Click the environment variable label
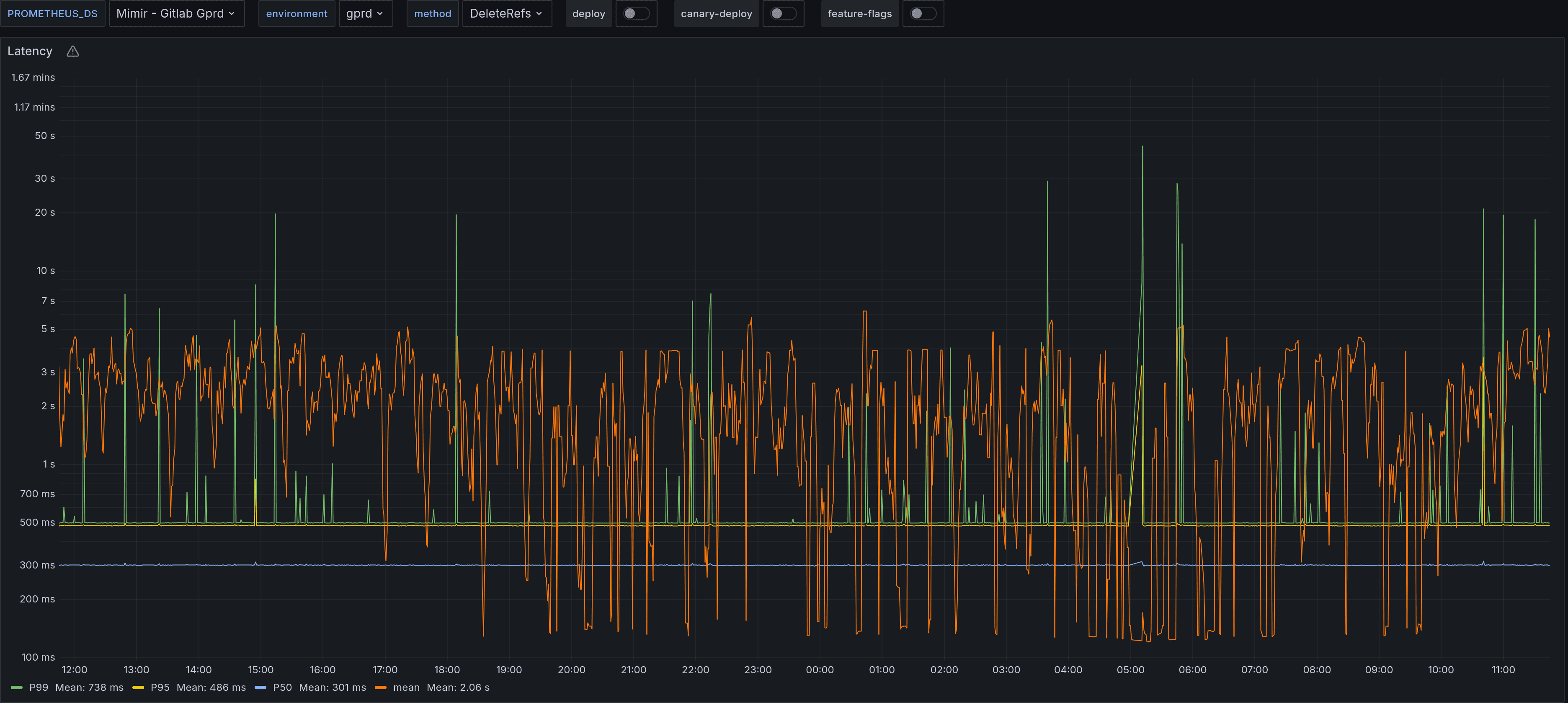Image resolution: width=1568 pixels, height=703 pixels. pyautogui.click(x=297, y=13)
